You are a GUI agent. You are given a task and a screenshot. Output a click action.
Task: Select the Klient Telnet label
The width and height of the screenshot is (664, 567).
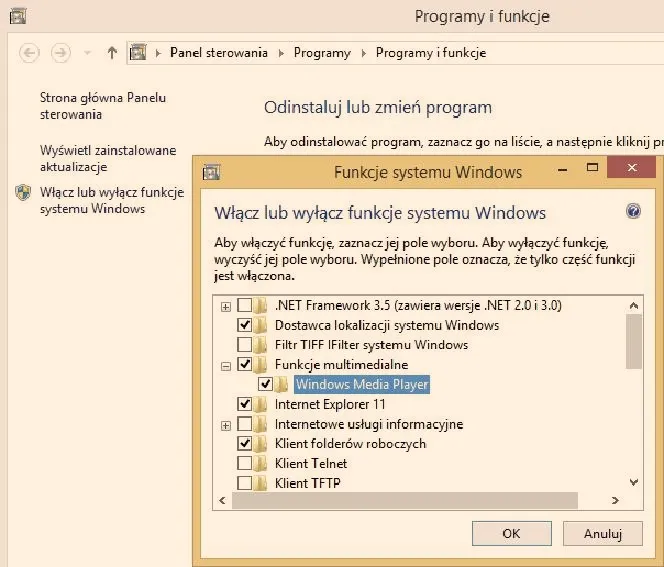(x=311, y=464)
